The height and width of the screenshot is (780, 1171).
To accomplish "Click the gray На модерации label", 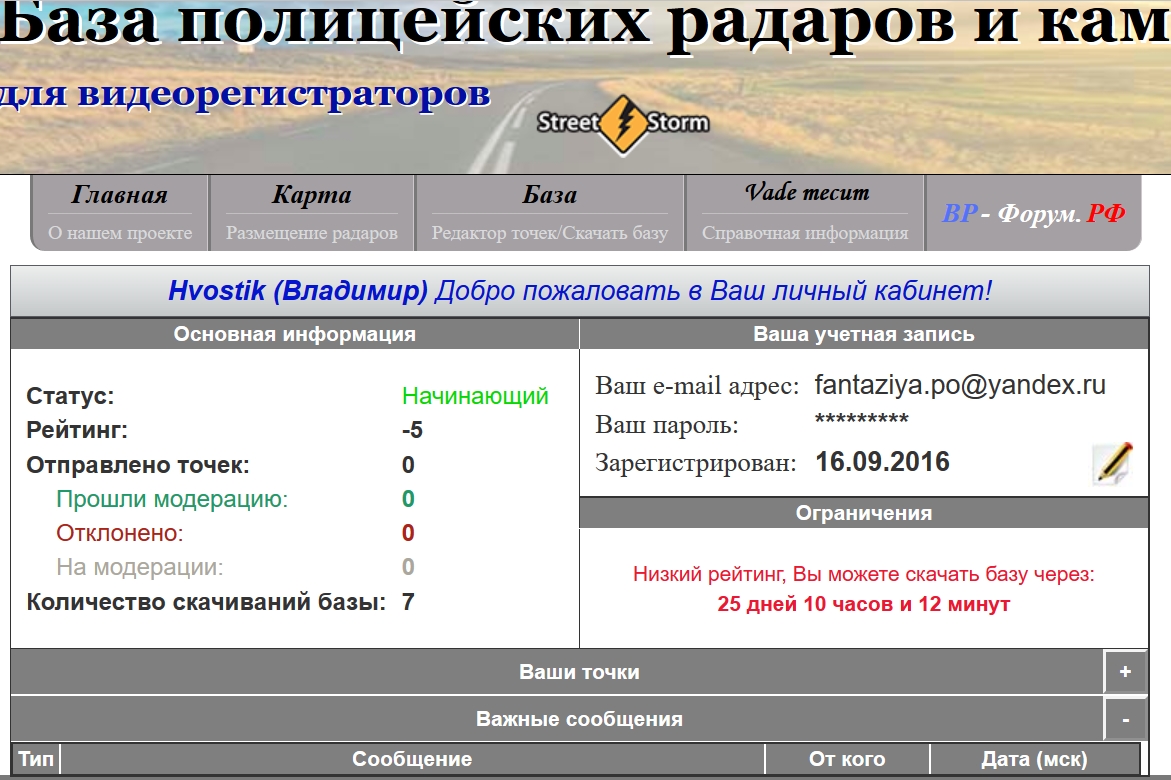I will (x=140, y=567).
